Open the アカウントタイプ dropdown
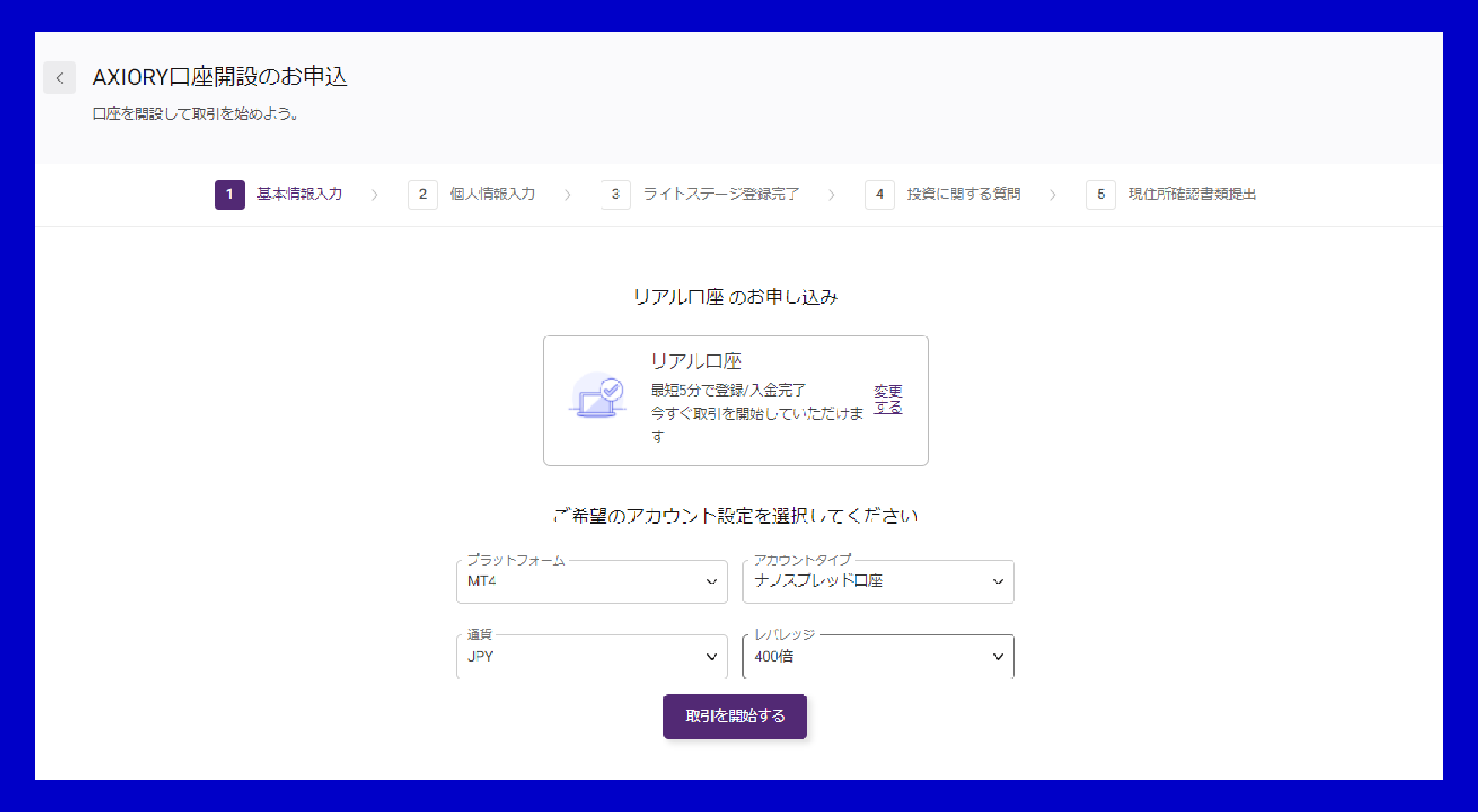This screenshot has height=812, width=1478. click(x=878, y=582)
